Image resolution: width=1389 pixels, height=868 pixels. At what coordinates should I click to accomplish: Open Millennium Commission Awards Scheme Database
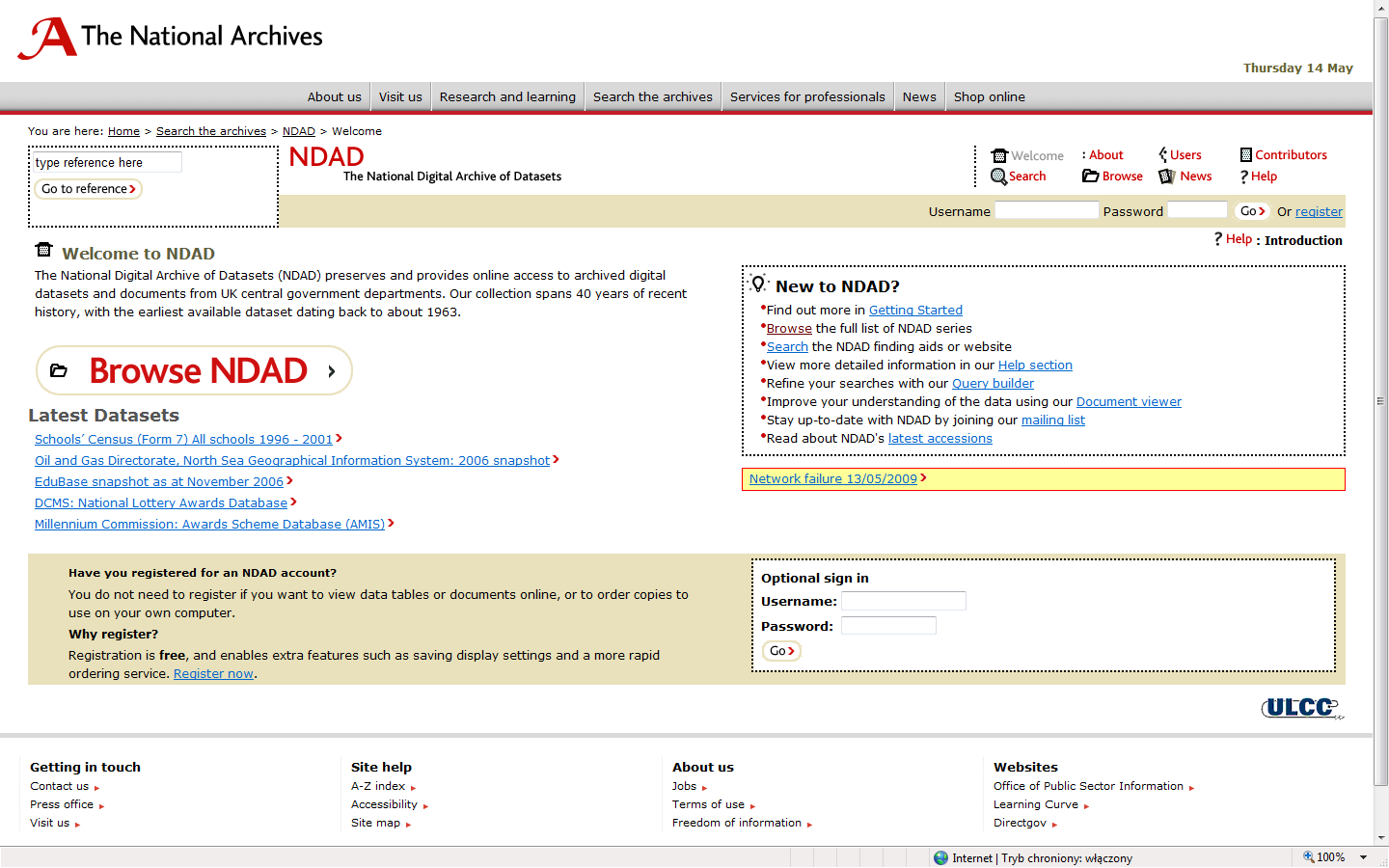(x=209, y=524)
